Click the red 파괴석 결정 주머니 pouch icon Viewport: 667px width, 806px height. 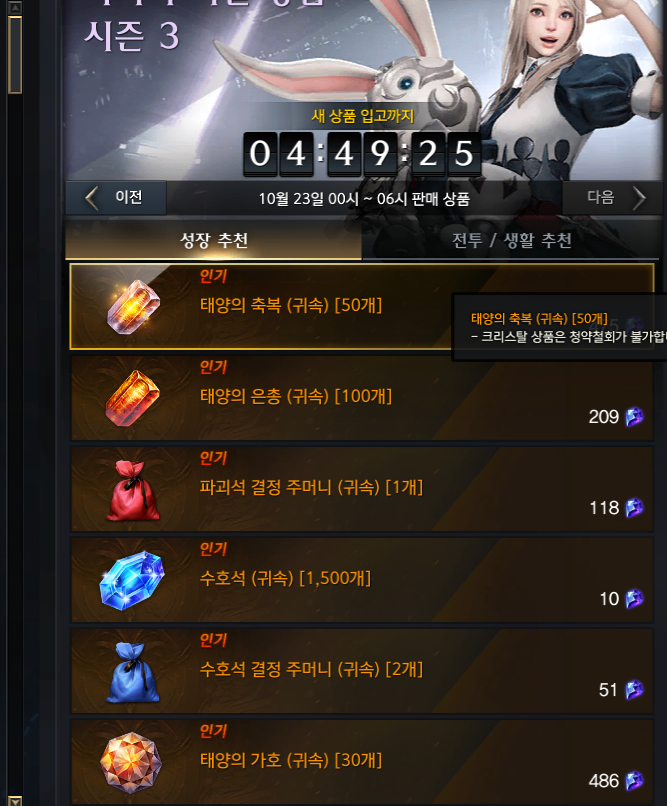(133, 490)
